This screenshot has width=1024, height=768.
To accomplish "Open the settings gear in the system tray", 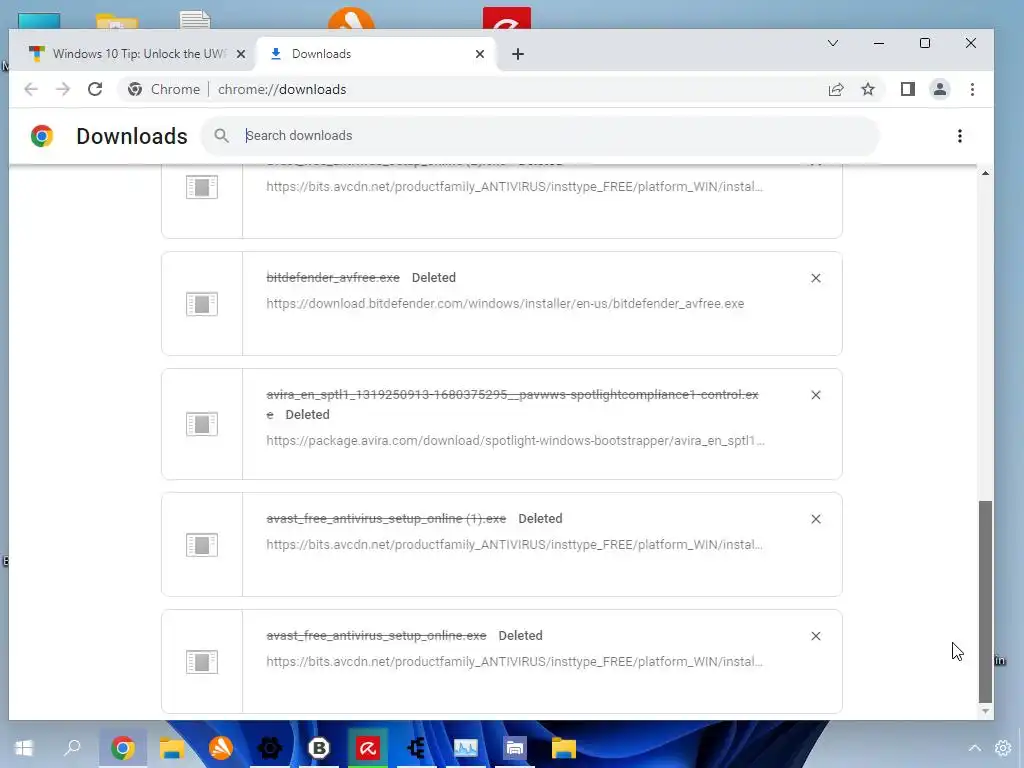I will (1003, 748).
